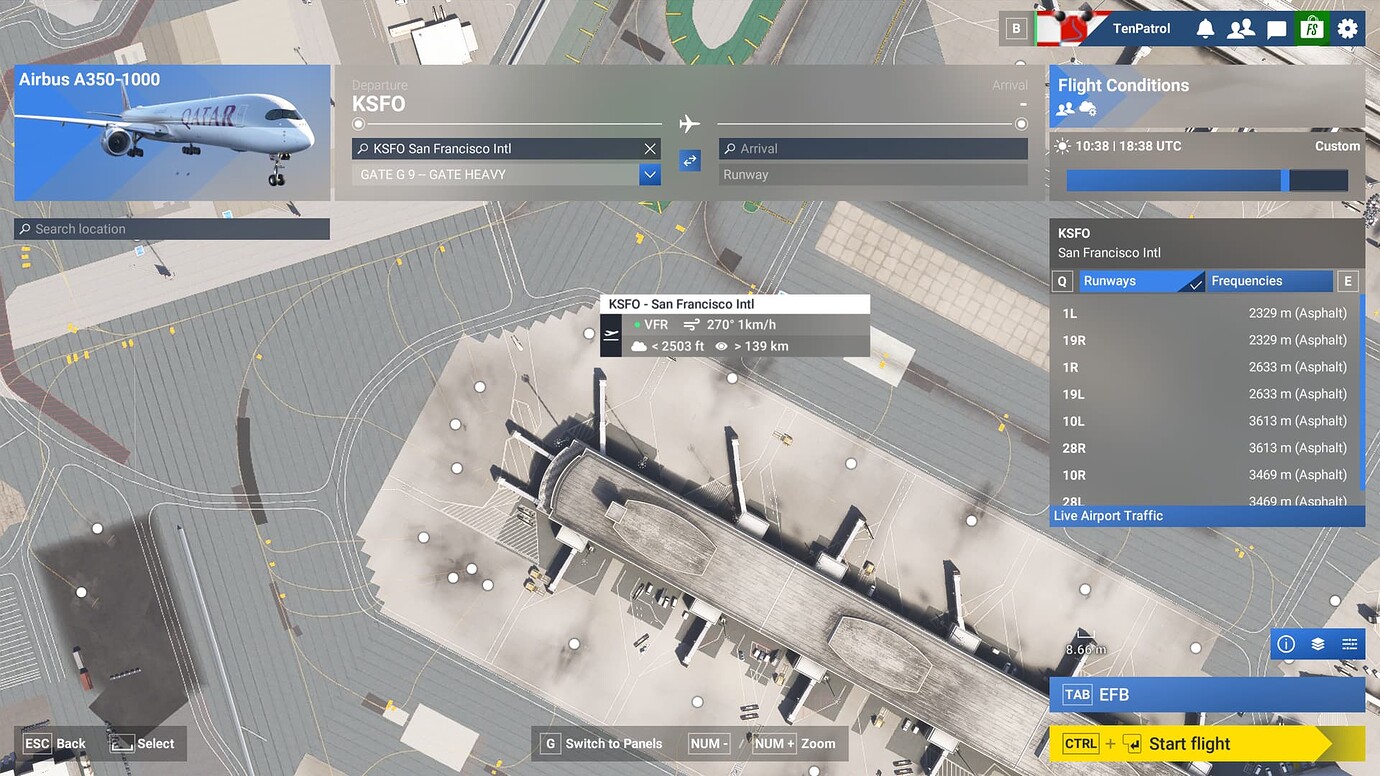Show map info icon
The image size is (1380, 776).
click(1286, 644)
